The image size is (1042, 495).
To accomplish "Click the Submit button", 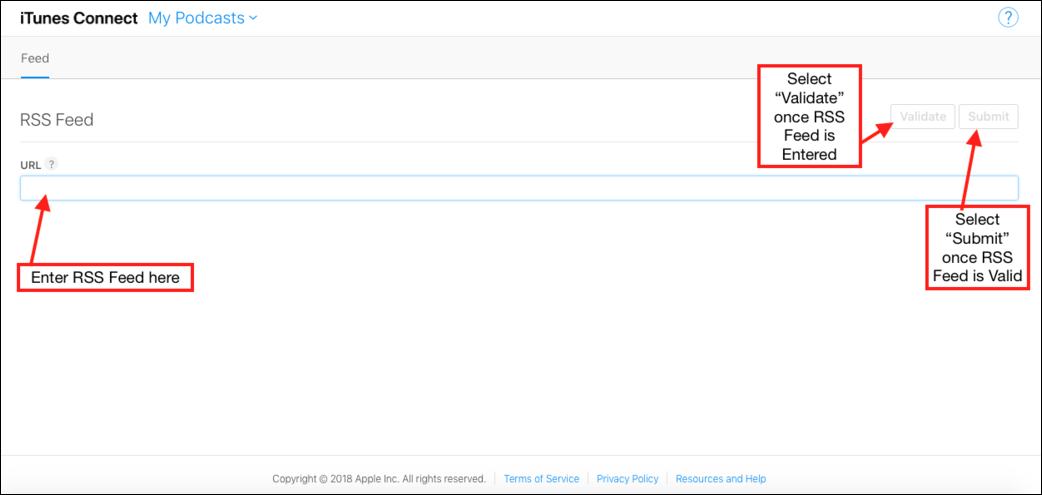I will tap(988, 116).
